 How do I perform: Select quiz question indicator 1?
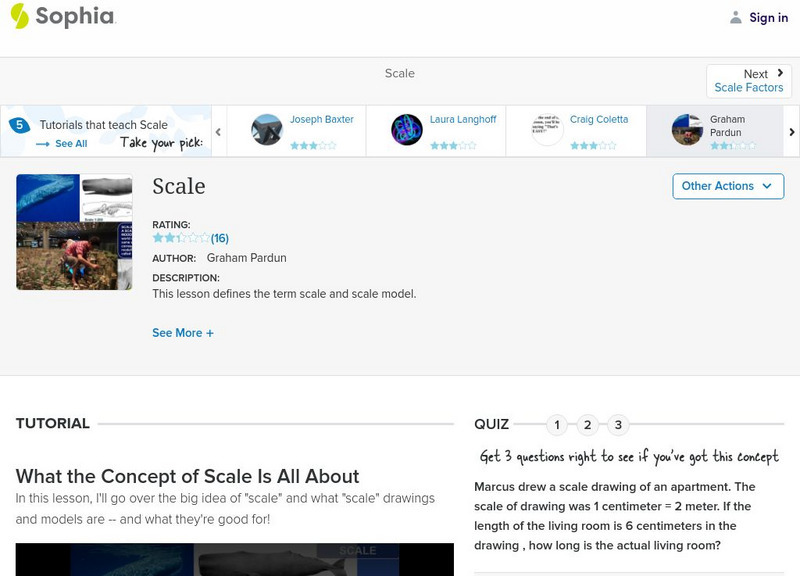(x=556, y=424)
